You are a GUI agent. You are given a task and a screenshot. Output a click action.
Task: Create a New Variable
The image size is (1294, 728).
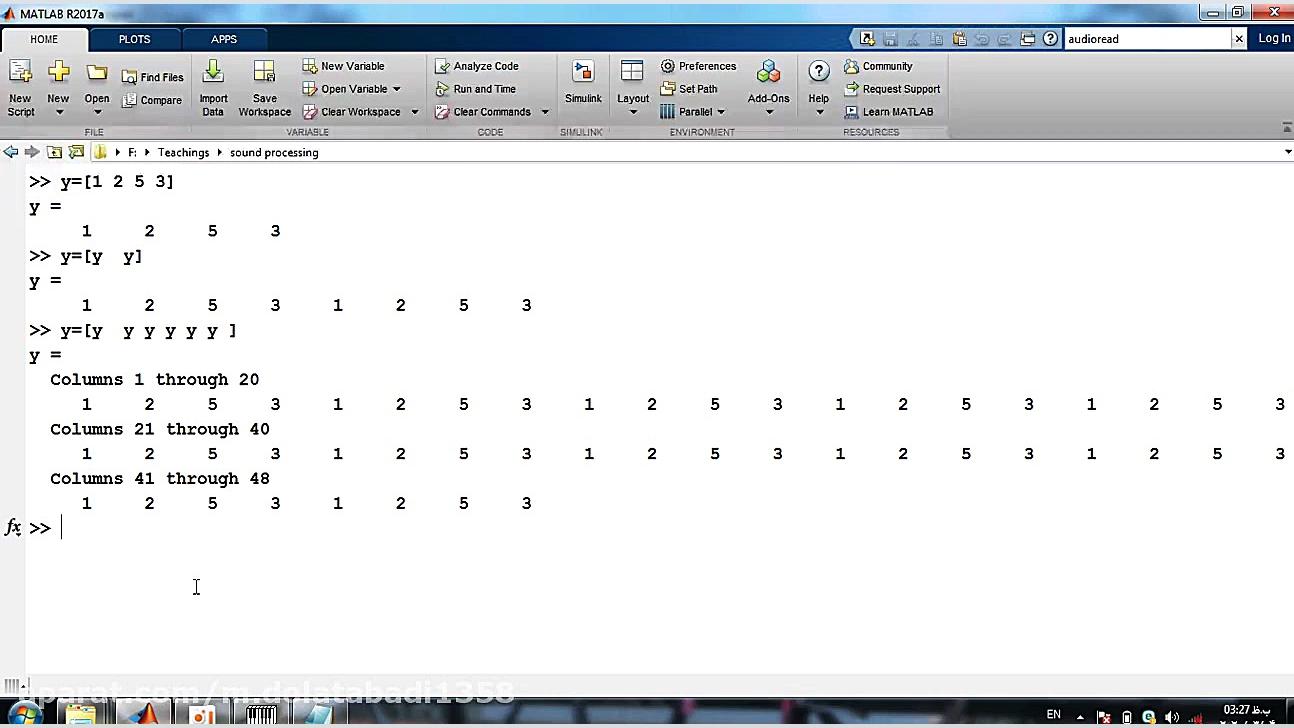point(344,66)
